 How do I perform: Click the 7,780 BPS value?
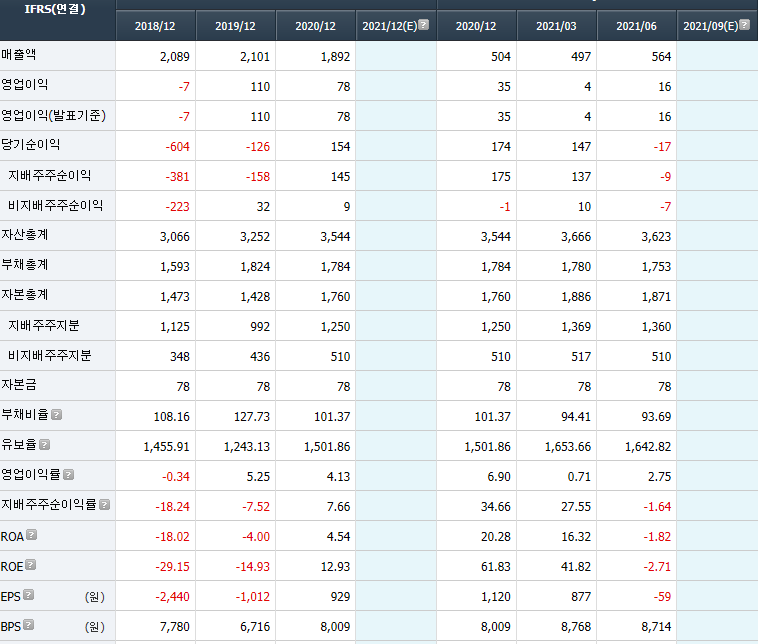click(x=174, y=627)
